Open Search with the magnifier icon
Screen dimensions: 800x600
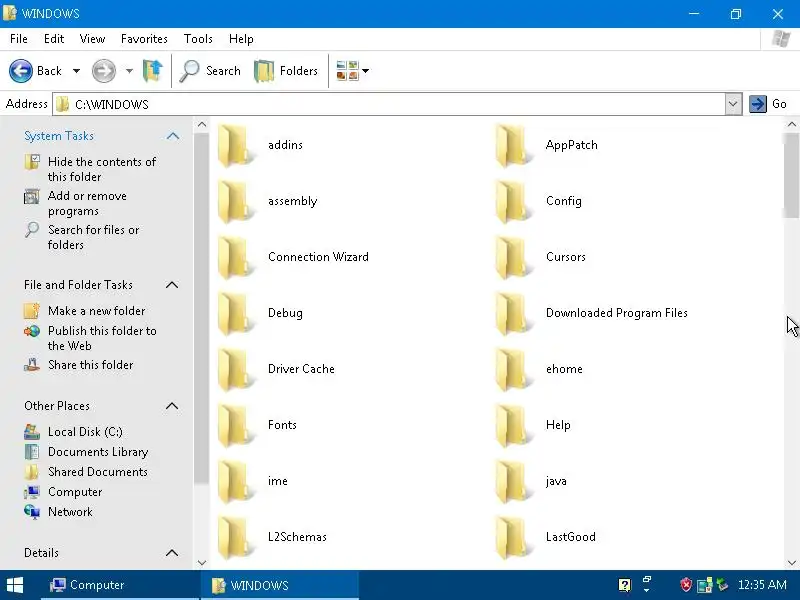(189, 71)
